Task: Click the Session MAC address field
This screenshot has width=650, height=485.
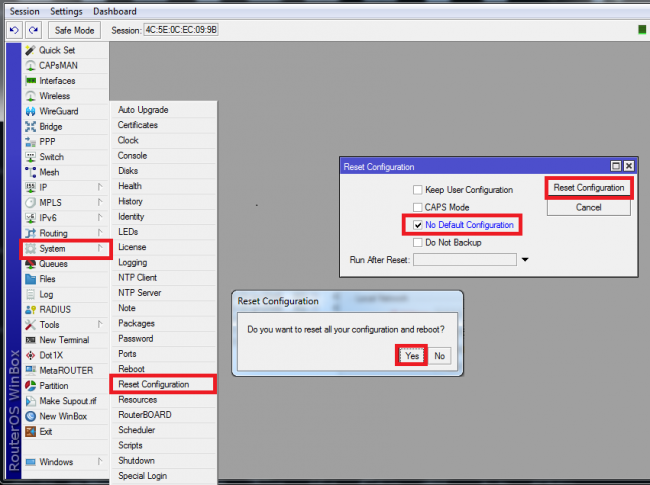Action: [181, 30]
